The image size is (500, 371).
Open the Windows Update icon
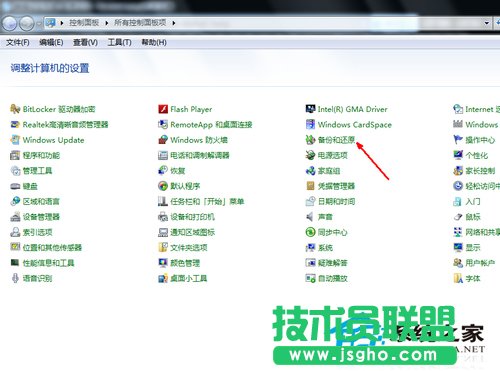15,140
